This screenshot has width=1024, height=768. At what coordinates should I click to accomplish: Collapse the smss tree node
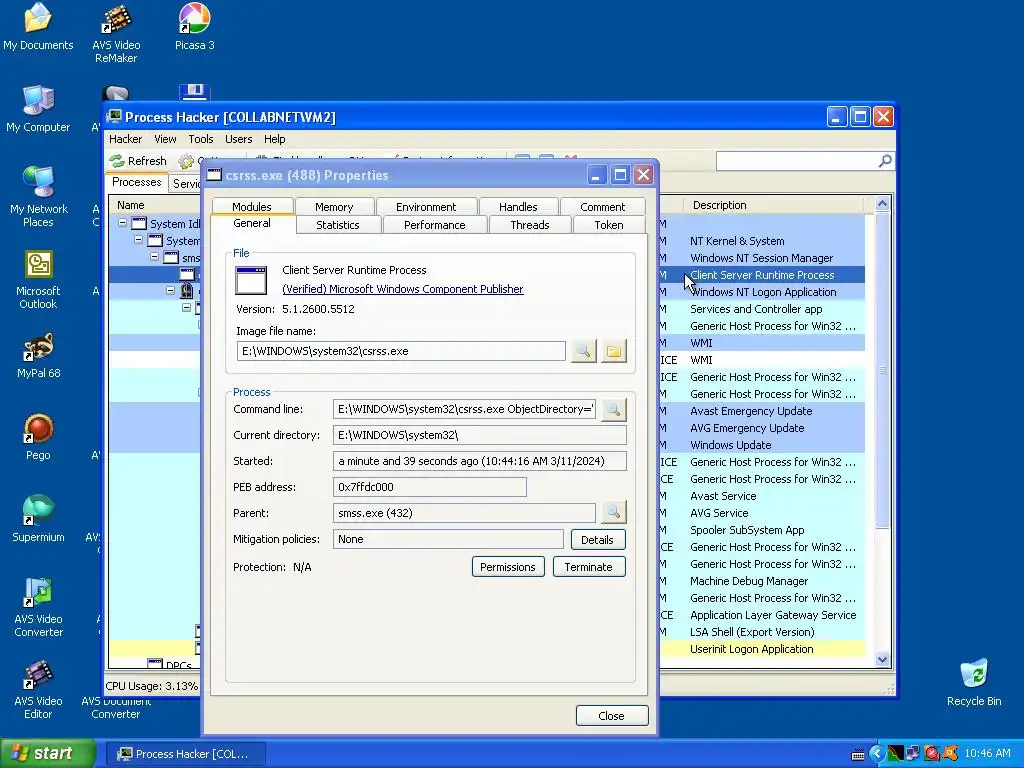[154, 257]
